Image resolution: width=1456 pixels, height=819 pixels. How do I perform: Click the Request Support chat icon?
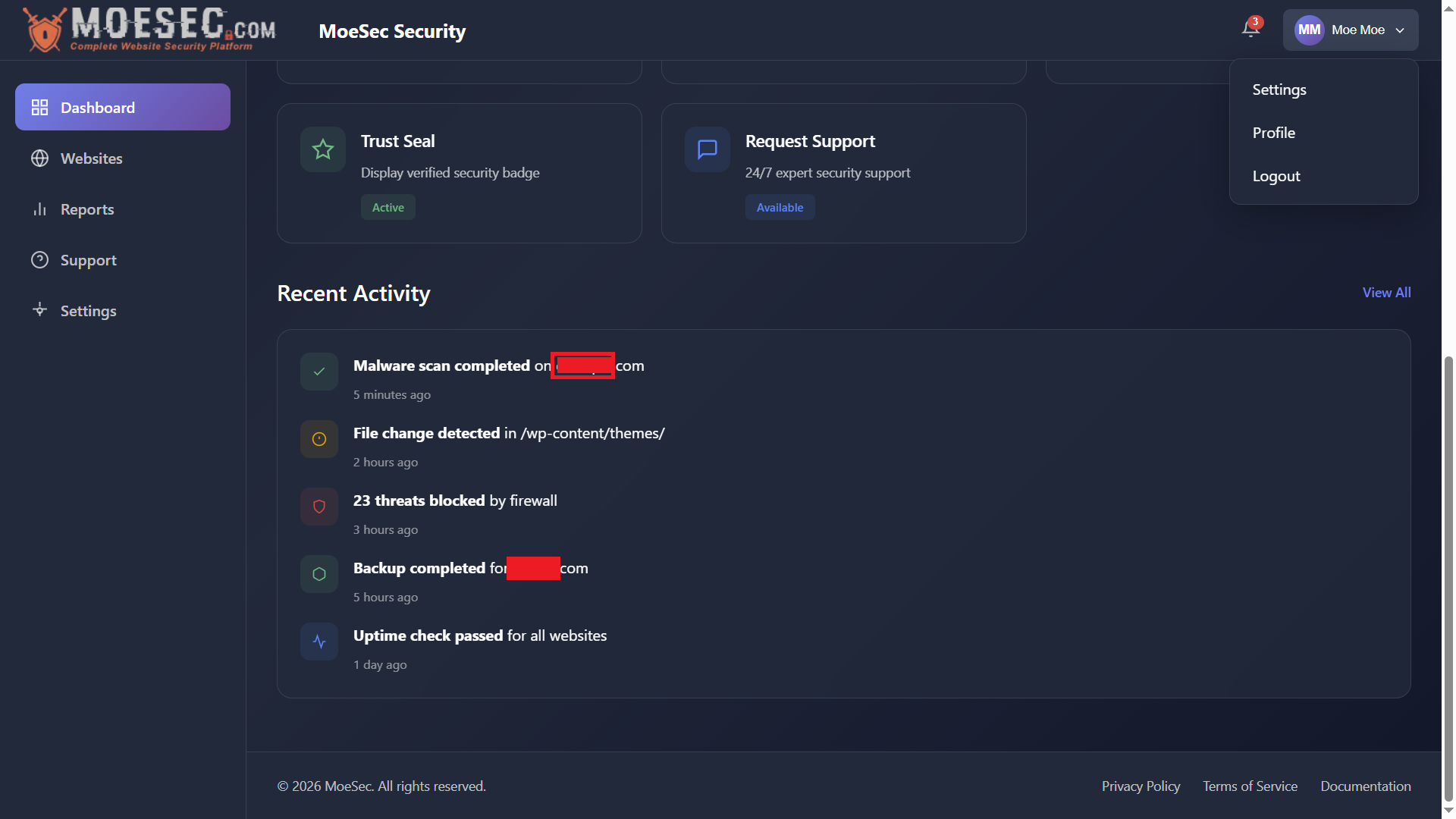pos(707,149)
